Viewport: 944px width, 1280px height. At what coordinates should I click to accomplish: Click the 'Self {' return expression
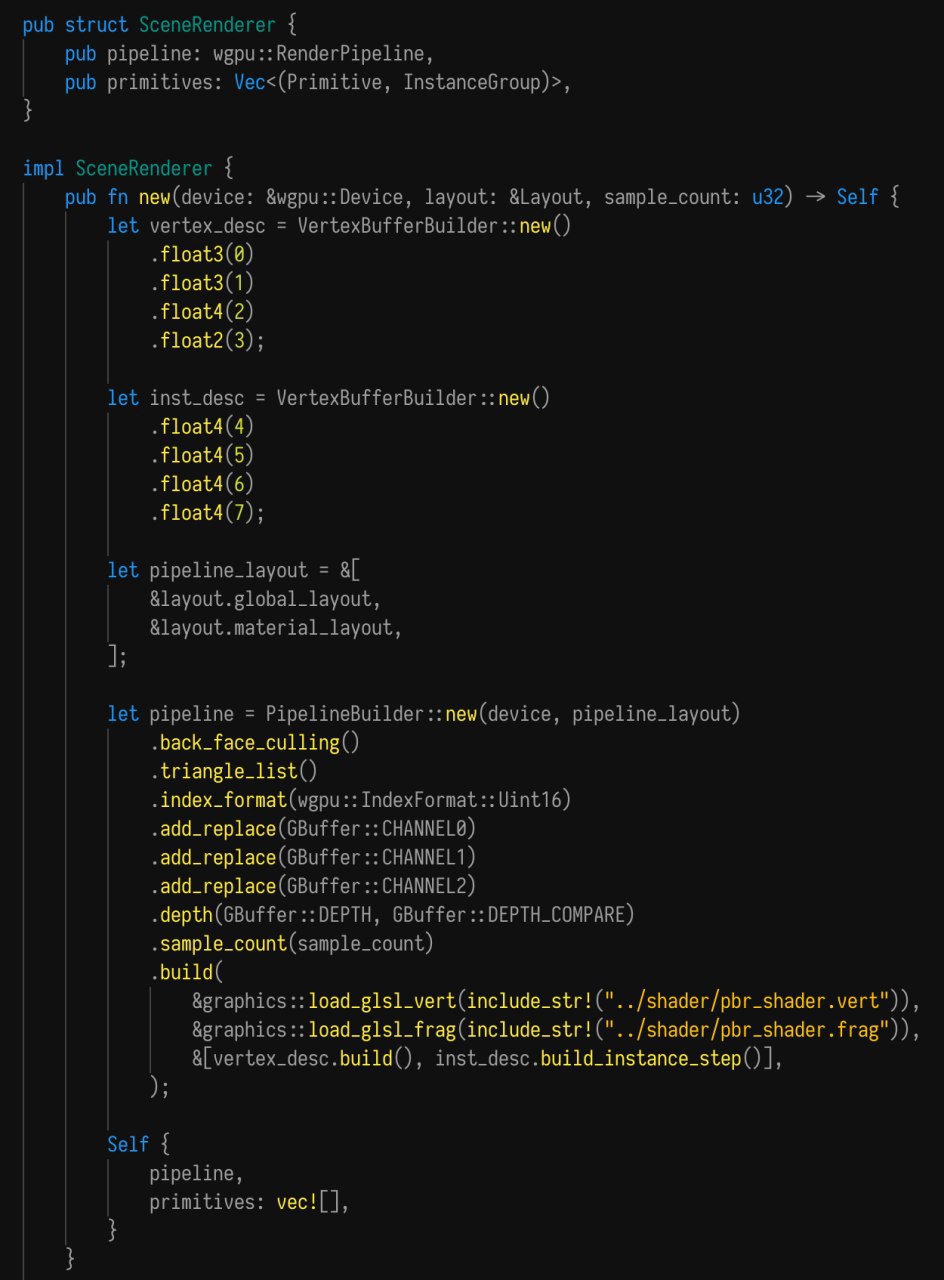139,1146
